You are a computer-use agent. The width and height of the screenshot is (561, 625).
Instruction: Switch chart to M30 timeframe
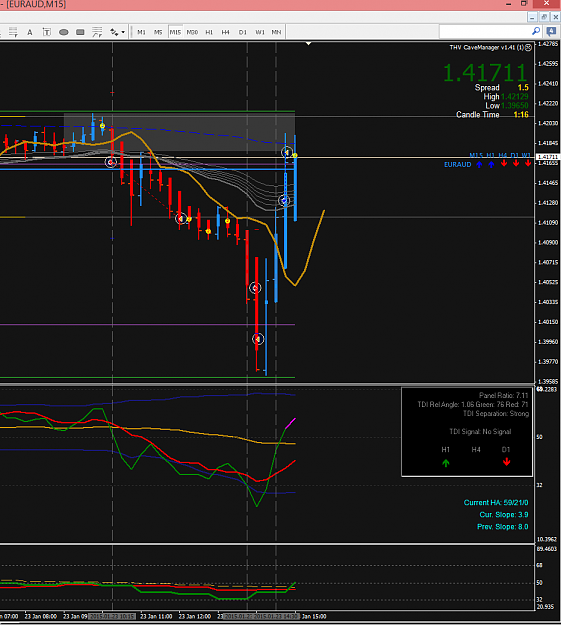tap(192, 32)
